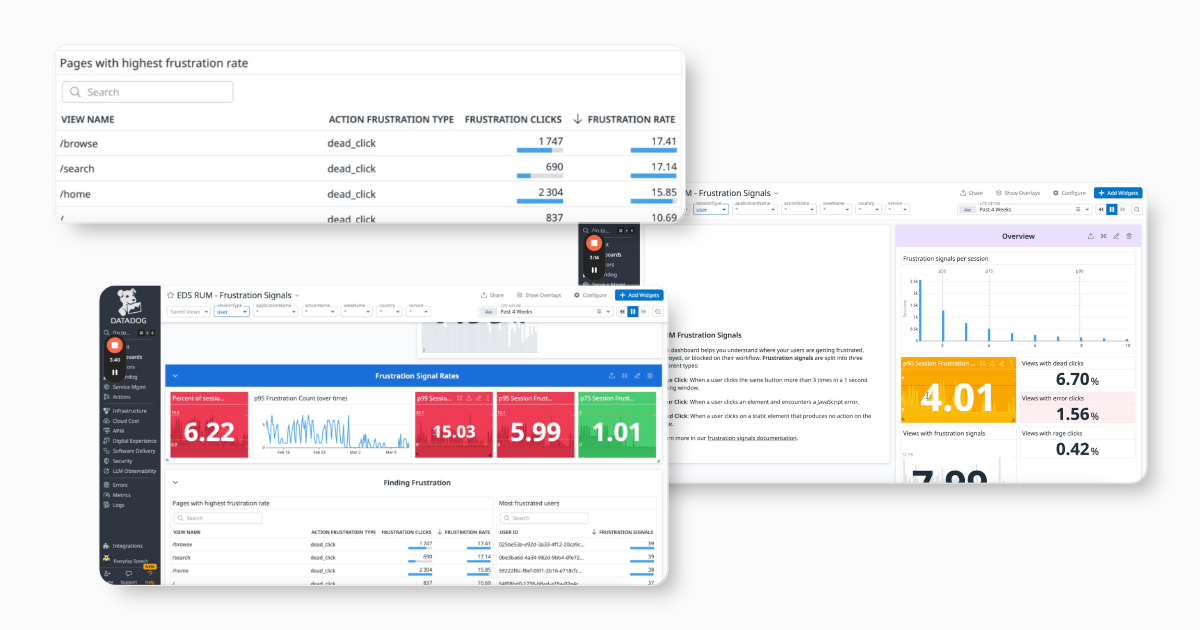Image resolution: width=1200 pixels, height=630 pixels.
Task: Open service filter in front dashboard
Action: coord(418,312)
